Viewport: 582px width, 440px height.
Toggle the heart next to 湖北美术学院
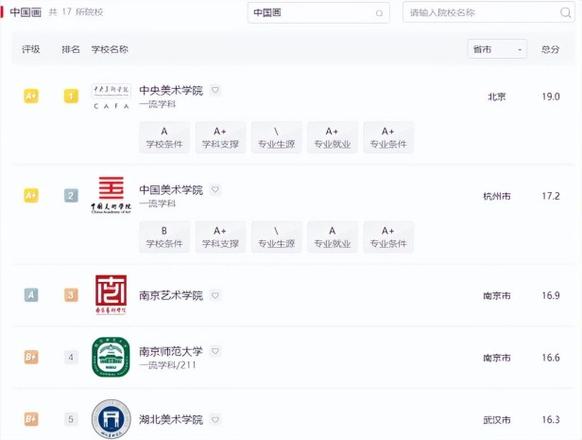[215, 420]
